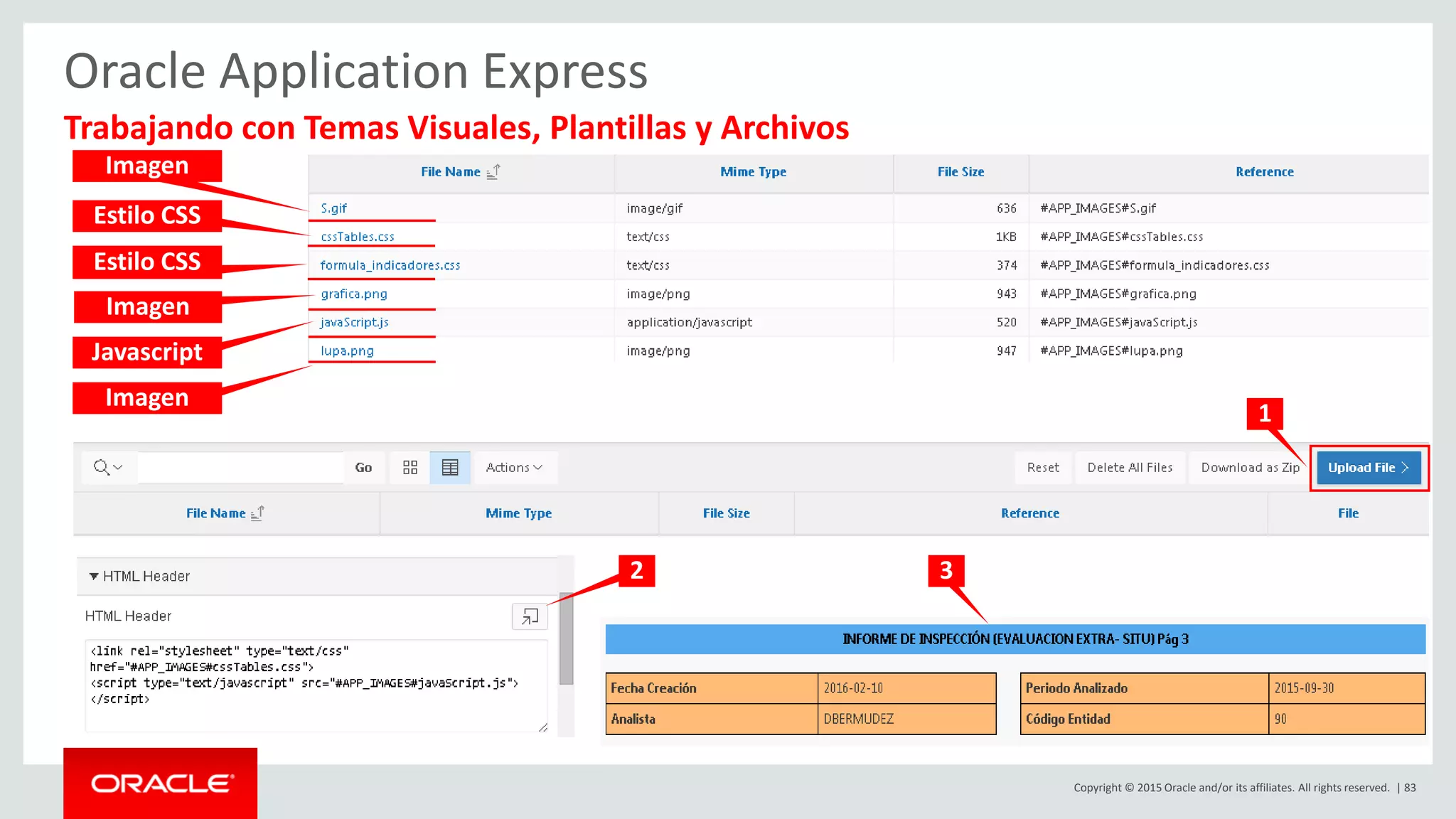The width and height of the screenshot is (1456, 819).
Task: Sort upper table by File Size header
Action: click(961, 171)
